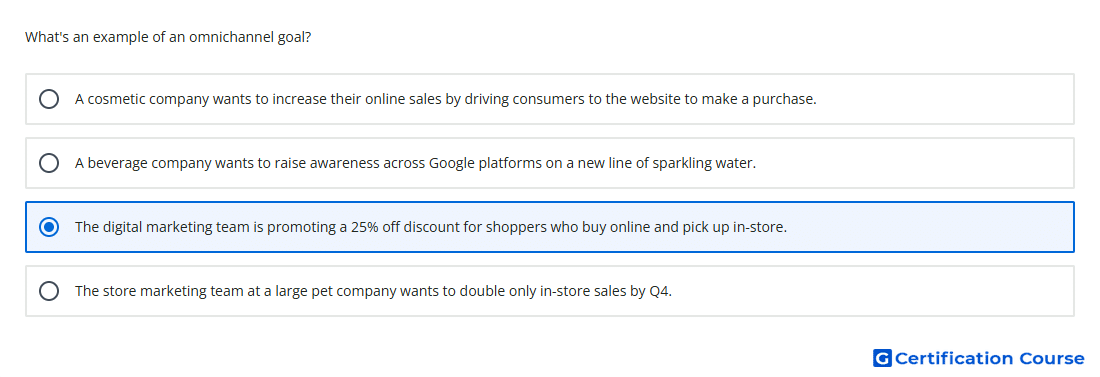The width and height of the screenshot is (1100, 377).
Task: Click the omnichannel goal question text
Action: (168, 37)
